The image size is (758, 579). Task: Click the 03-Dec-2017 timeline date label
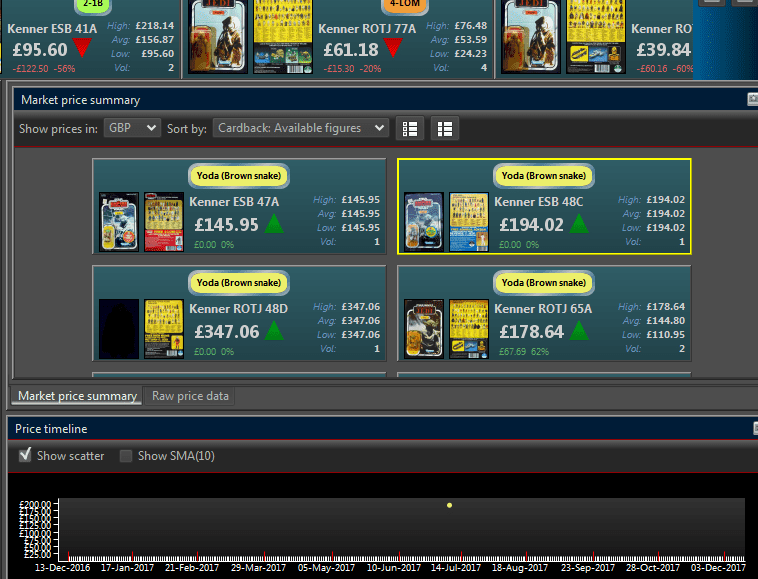(718, 568)
